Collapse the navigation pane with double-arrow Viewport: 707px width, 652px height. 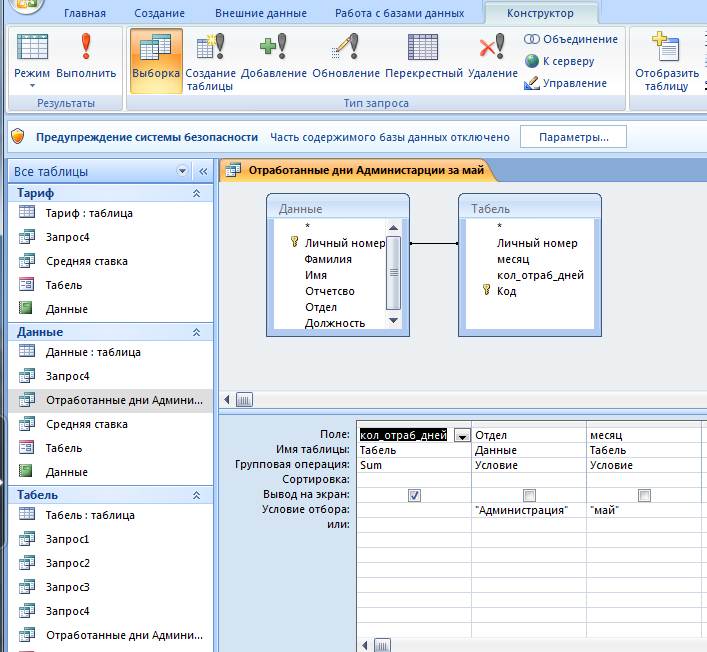pyautogui.click(x=203, y=171)
